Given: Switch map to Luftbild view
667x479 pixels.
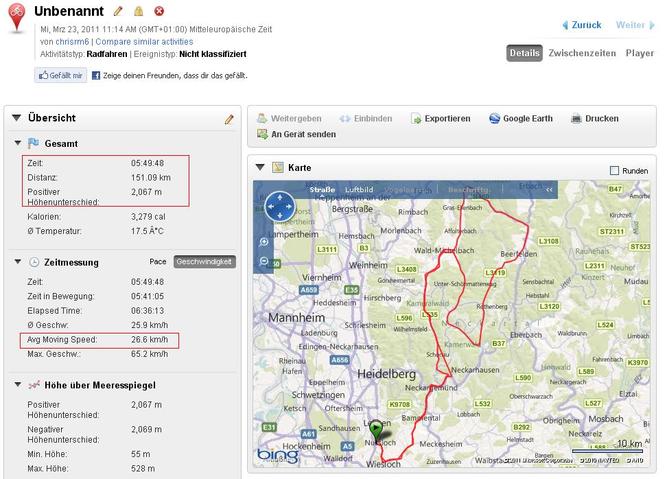Looking at the screenshot, I should pyautogui.click(x=359, y=189).
